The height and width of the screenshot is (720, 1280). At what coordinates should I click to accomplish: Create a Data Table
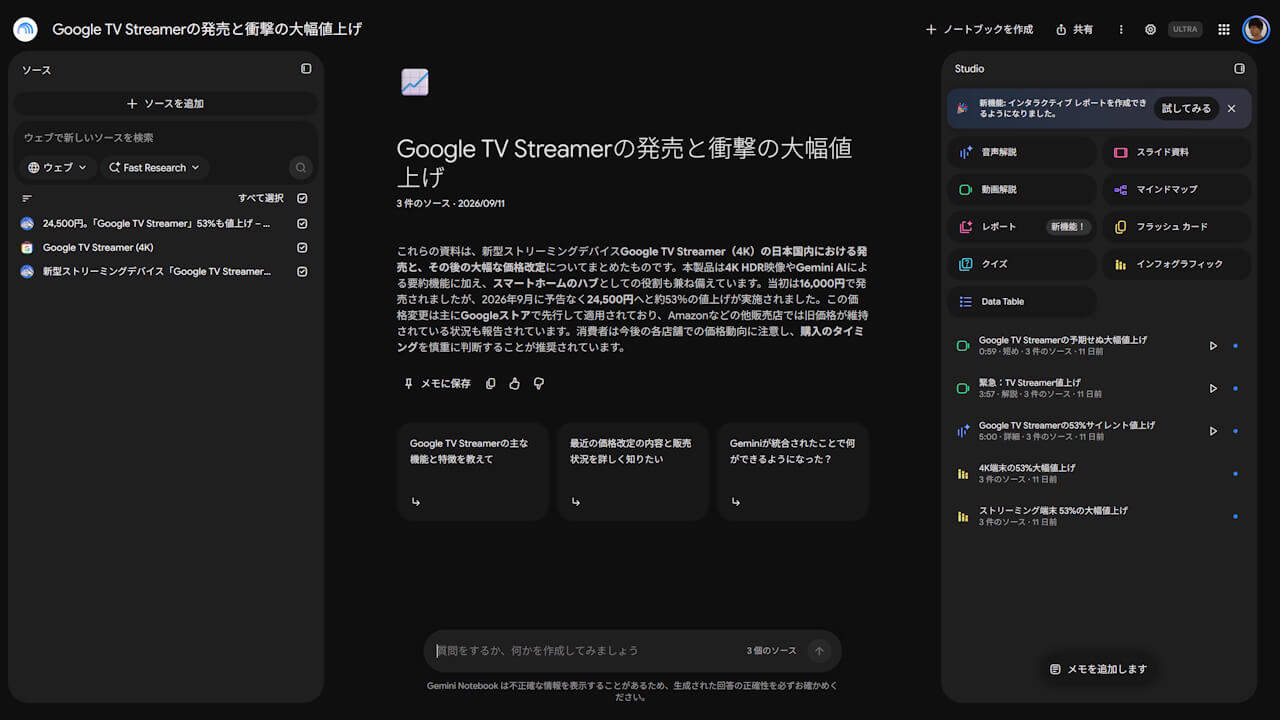[x=1022, y=301]
